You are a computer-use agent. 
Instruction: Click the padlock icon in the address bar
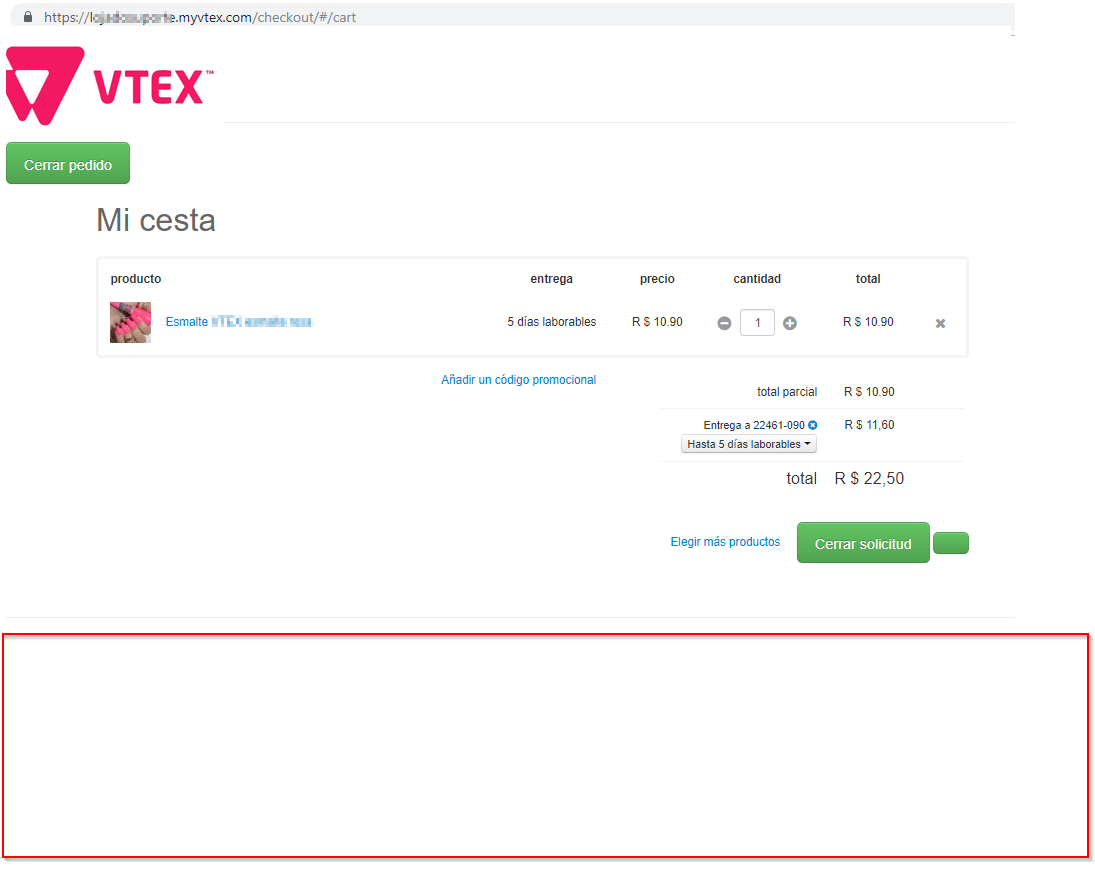pyautogui.click(x=27, y=16)
